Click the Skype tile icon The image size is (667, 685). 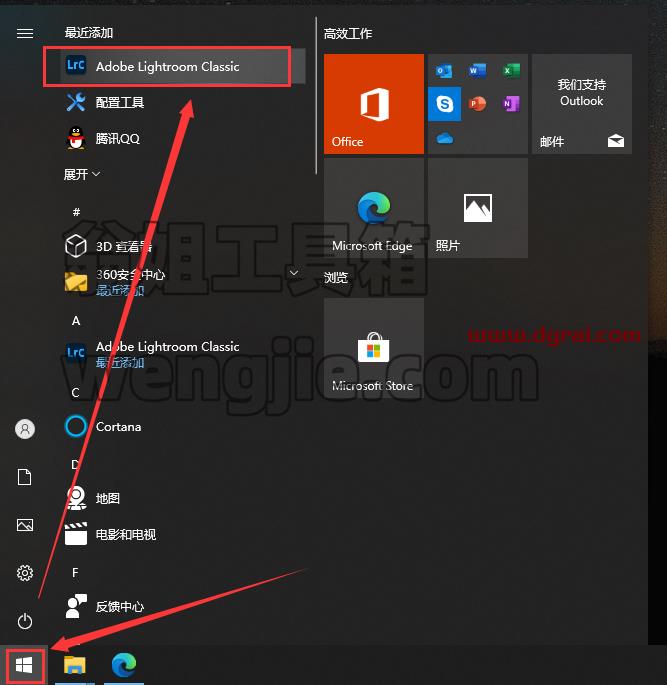(x=444, y=104)
